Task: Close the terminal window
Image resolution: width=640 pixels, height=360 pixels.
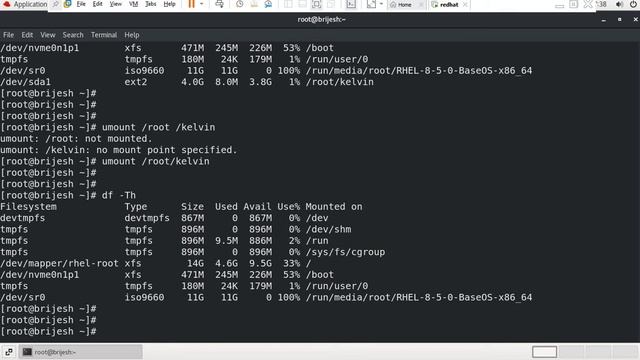Action: coord(636,20)
